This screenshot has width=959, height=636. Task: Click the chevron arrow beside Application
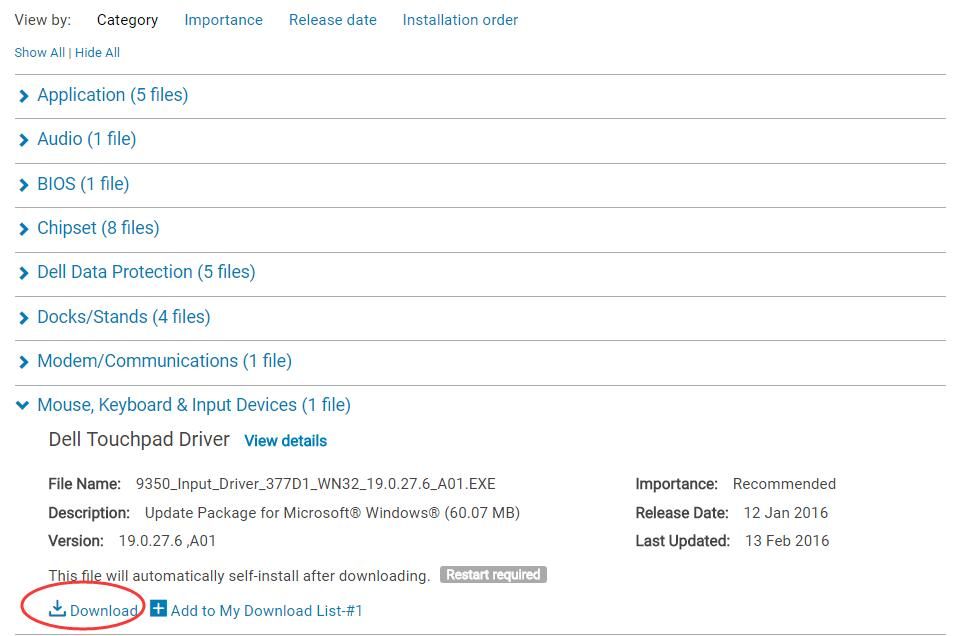24,96
